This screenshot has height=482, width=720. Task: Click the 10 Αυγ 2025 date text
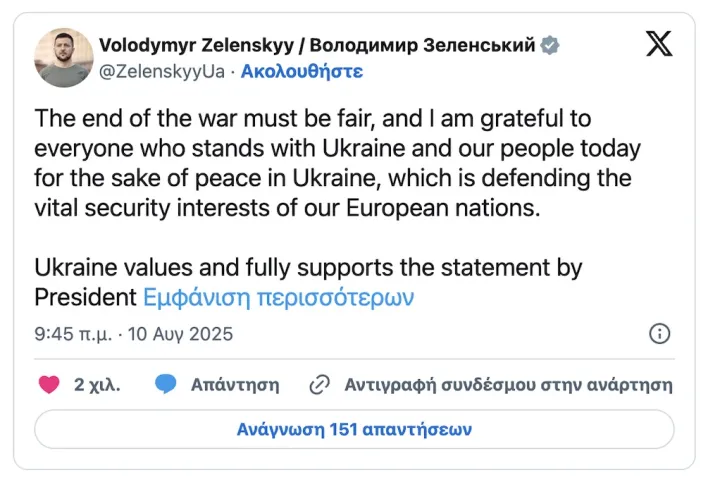point(180,334)
